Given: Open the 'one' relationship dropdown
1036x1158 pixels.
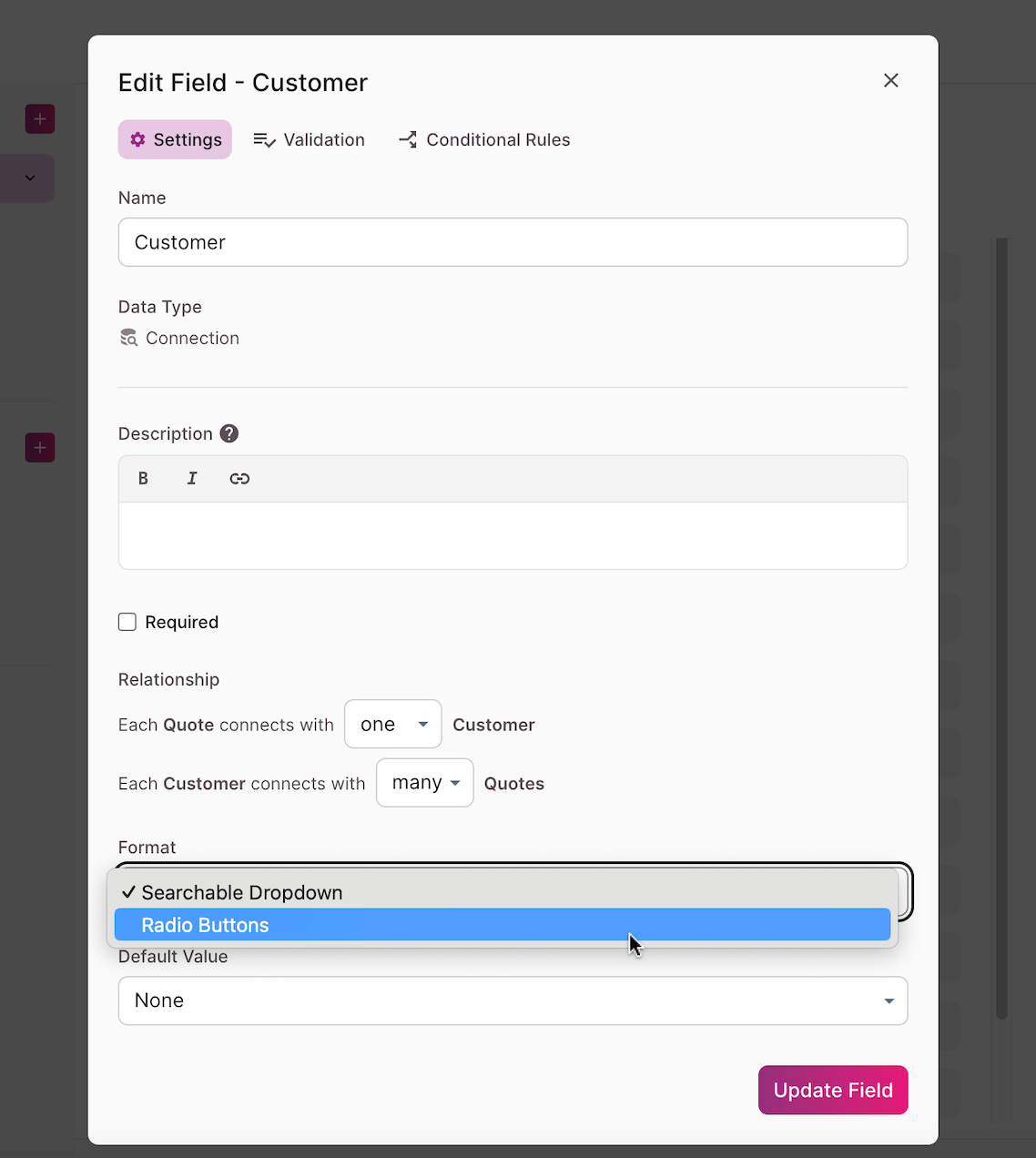Looking at the screenshot, I should (393, 725).
